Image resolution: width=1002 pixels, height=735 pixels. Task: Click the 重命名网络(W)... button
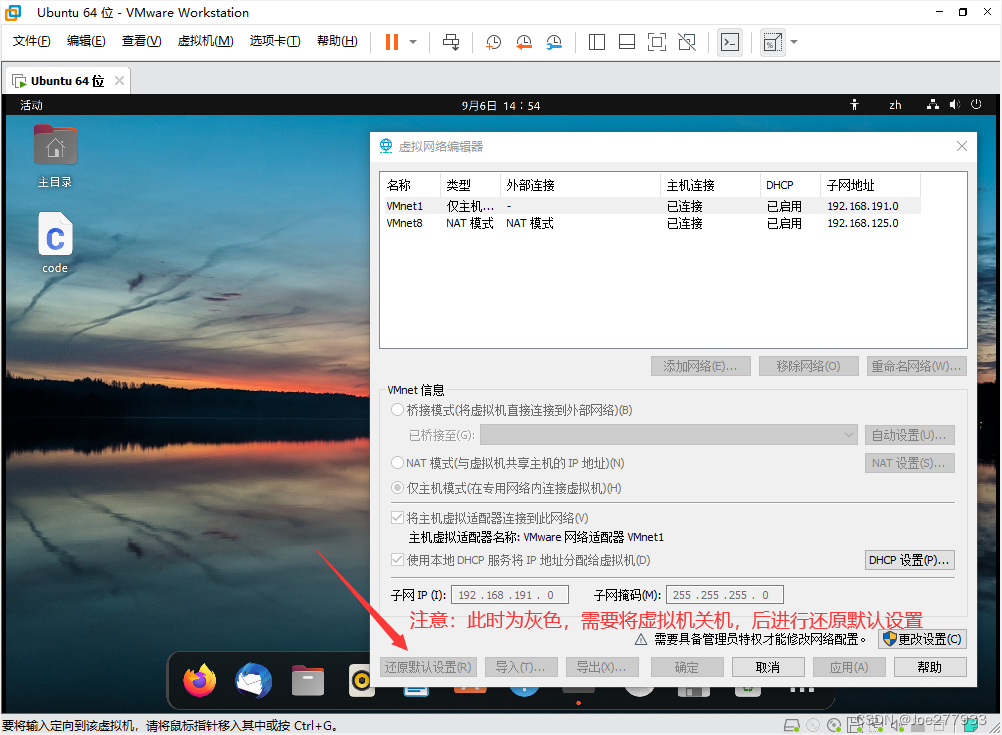tap(916, 366)
